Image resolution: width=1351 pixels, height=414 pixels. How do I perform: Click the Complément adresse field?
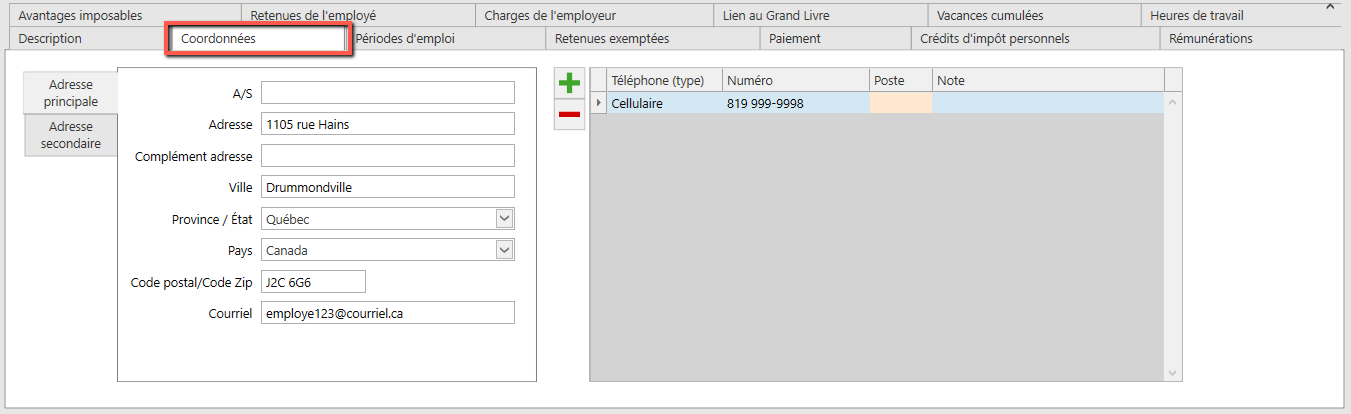click(388, 156)
